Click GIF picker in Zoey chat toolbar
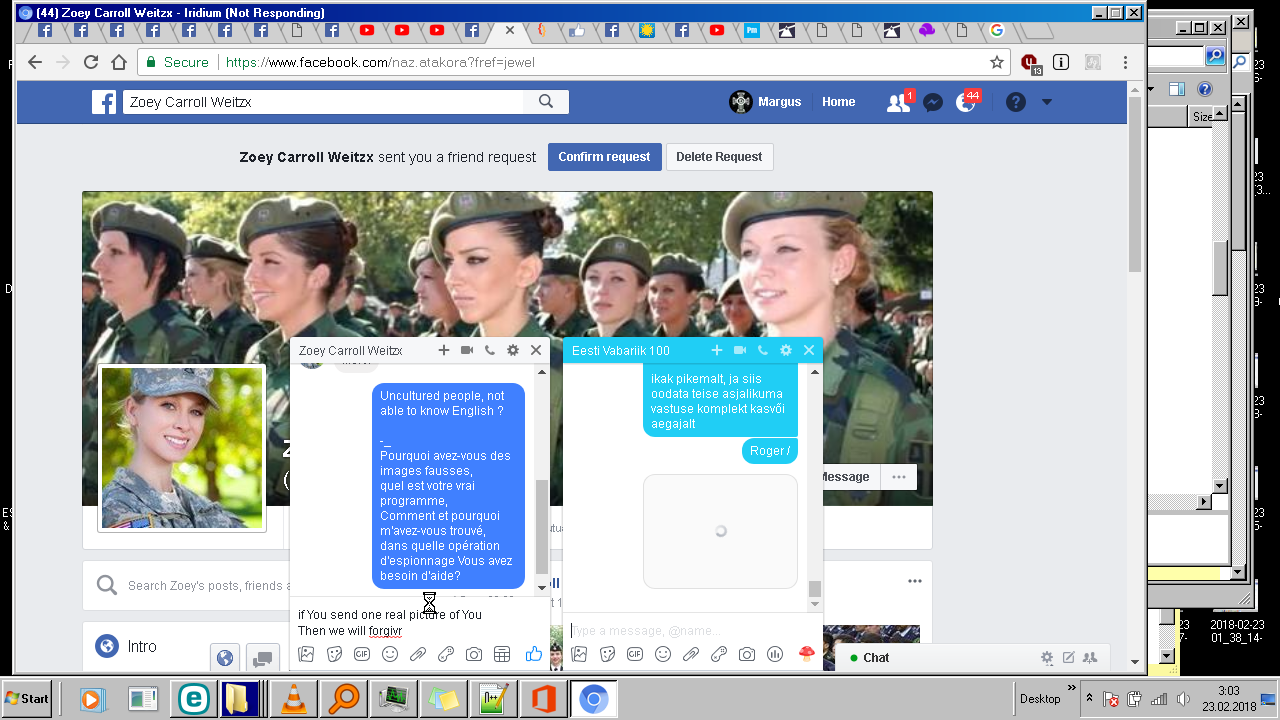Viewport: 1280px width, 720px height. (362, 654)
